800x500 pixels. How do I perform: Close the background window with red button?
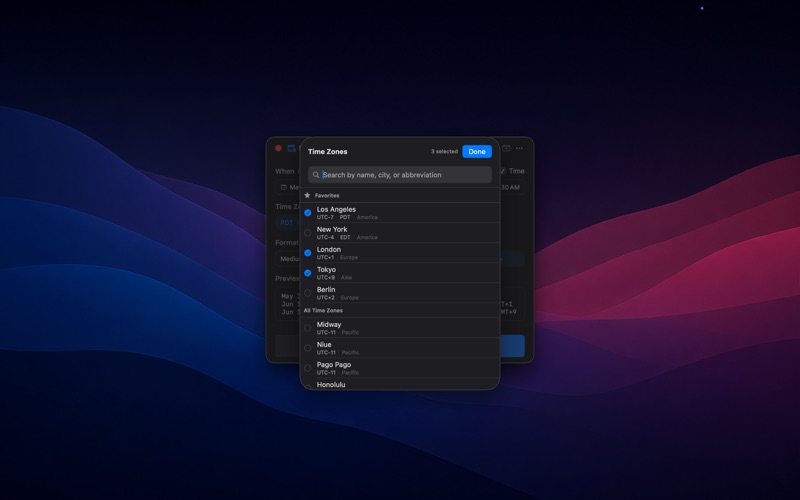[x=279, y=148]
